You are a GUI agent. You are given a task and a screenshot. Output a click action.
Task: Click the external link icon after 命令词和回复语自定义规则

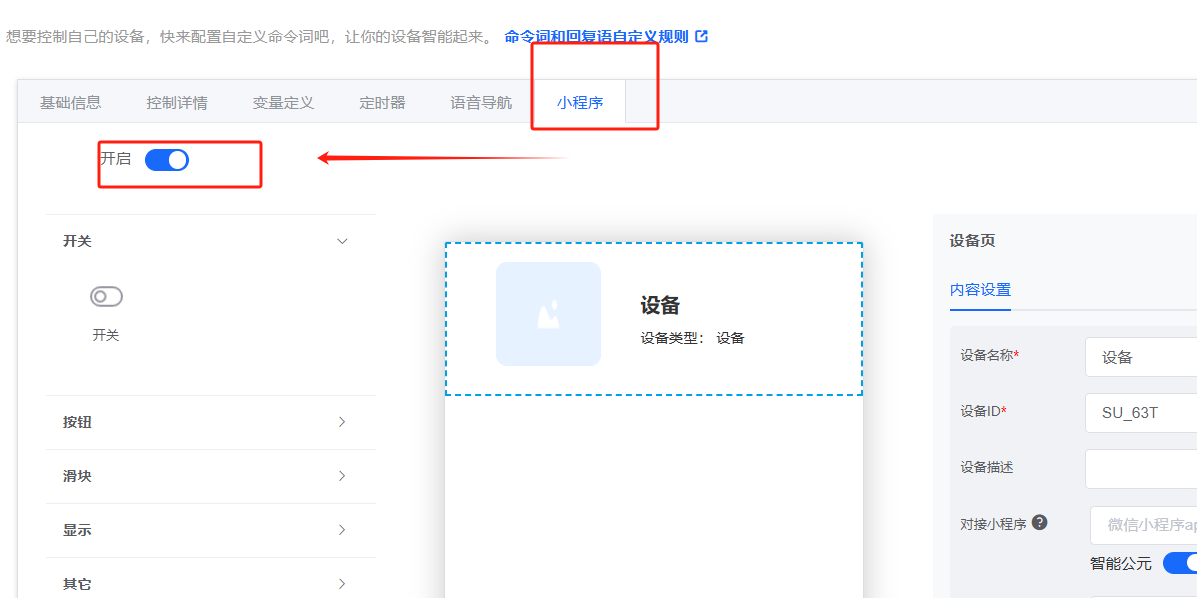pyautogui.click(x=700, y=35)
